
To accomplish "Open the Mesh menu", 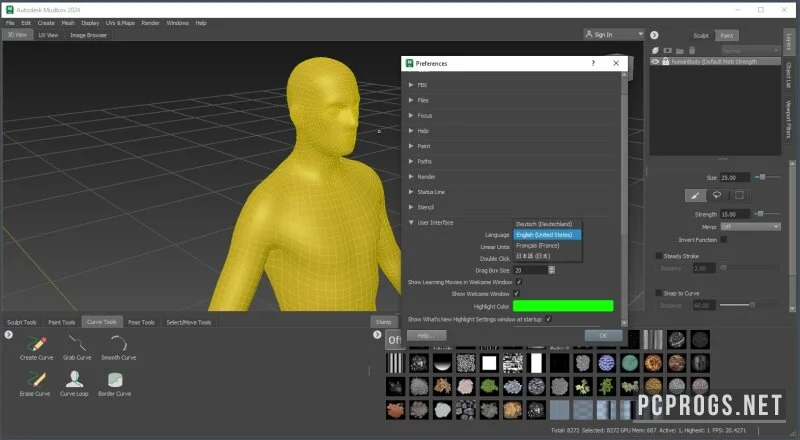I will pos(68,23).
